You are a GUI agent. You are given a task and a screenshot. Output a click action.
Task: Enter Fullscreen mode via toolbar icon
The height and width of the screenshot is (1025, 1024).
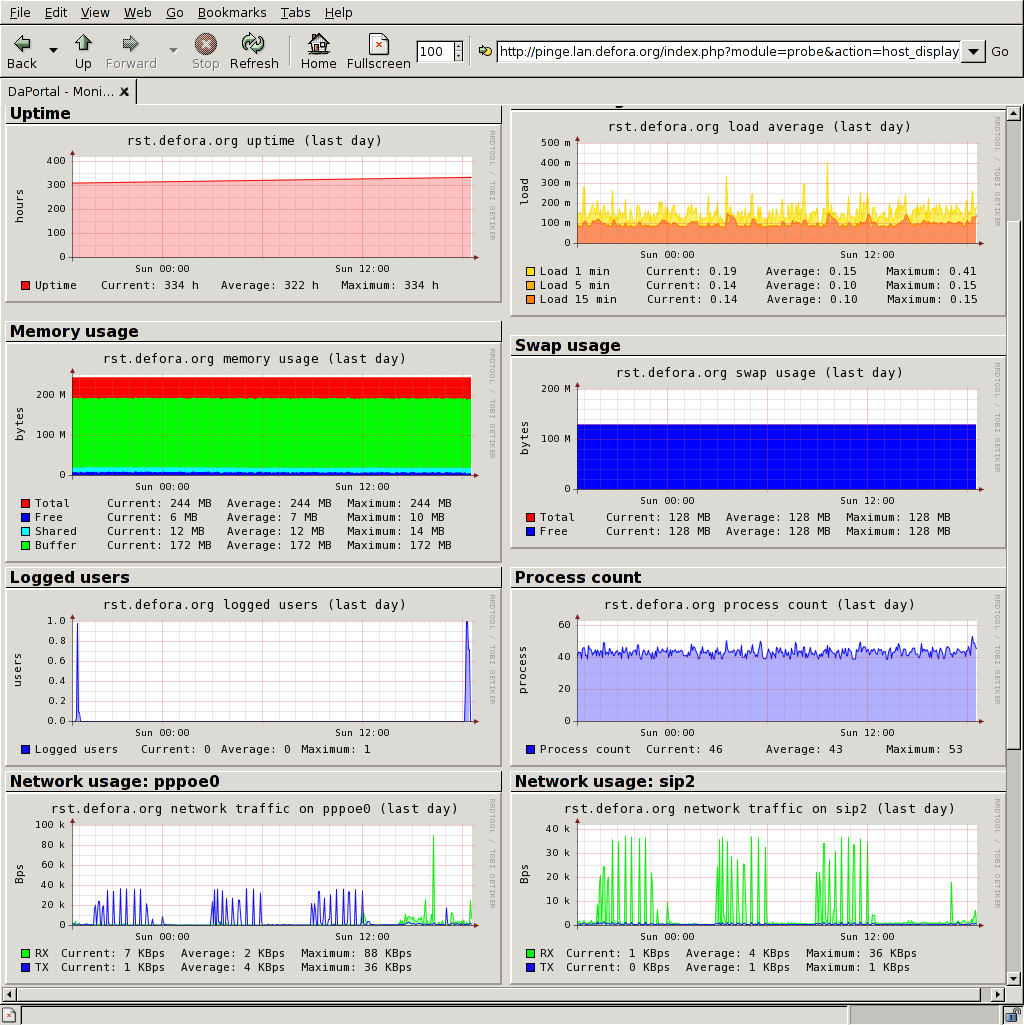click(x=378, y=44)
